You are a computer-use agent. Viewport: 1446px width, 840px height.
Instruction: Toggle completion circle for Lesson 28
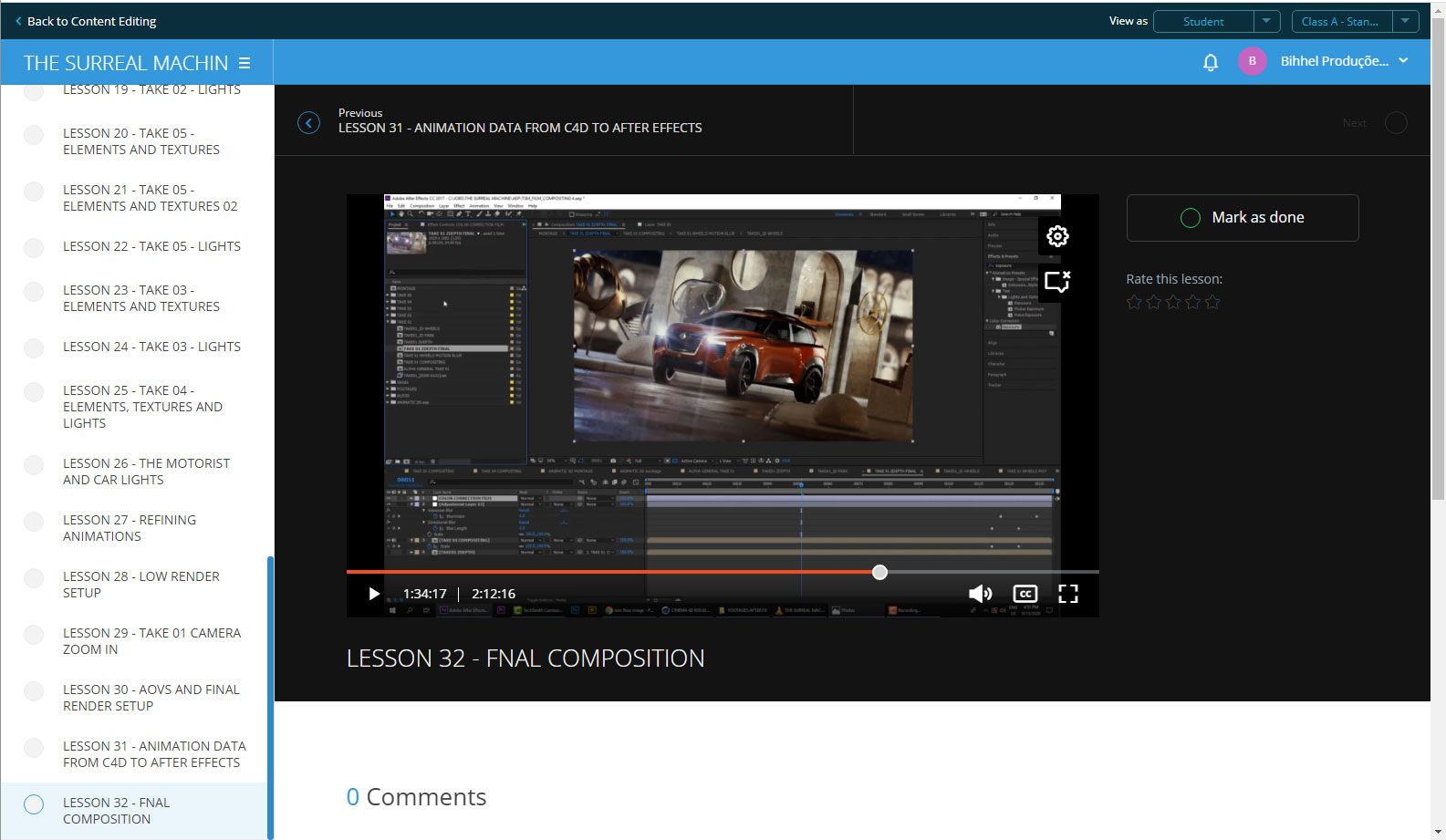pos(34,578)
